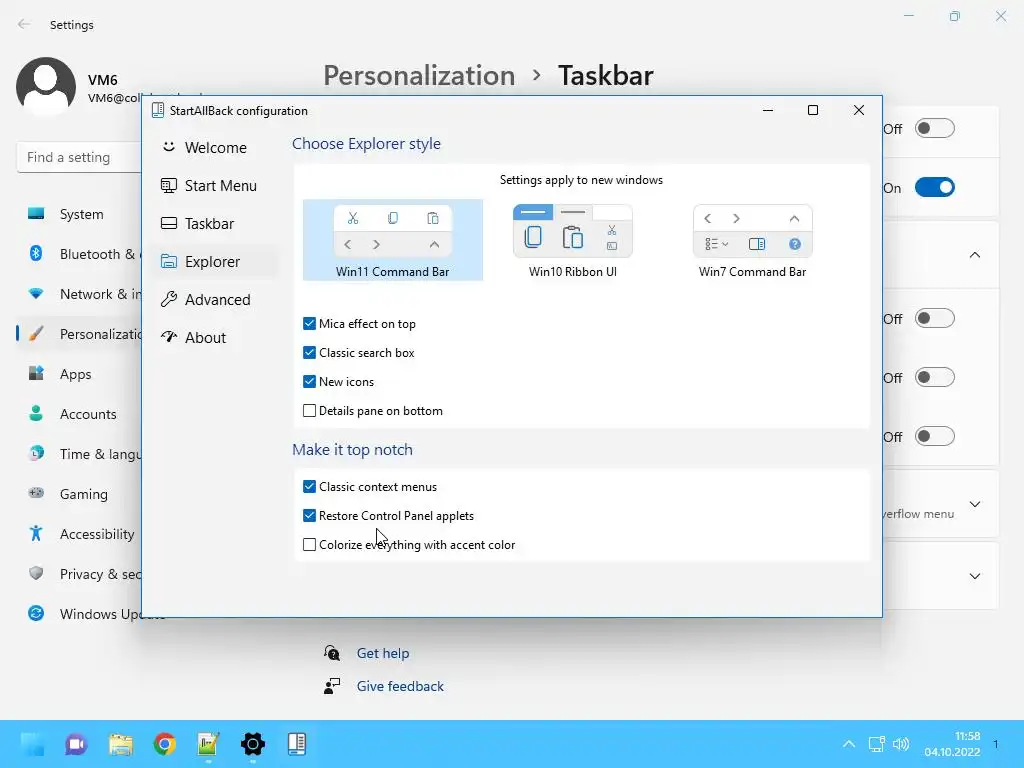Click the Welcome smiley icon

(168, 147)
